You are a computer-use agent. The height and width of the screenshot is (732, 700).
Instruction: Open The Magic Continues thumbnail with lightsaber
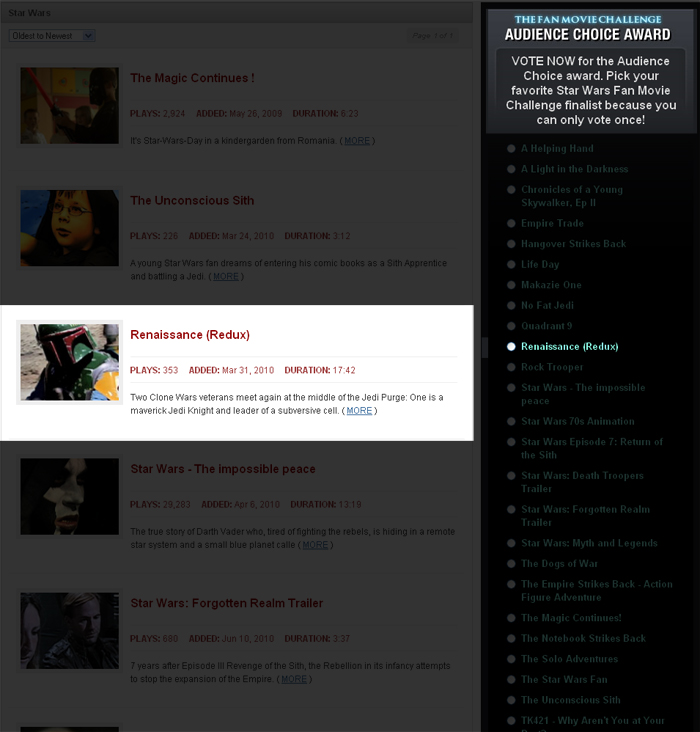pos(70,106)
